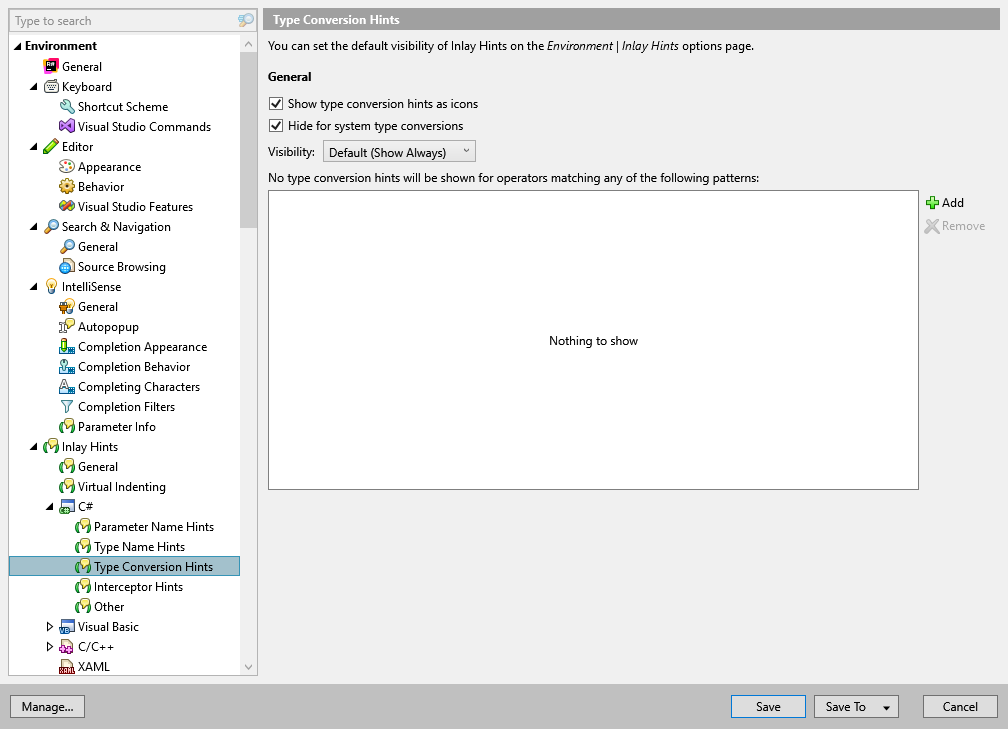Screen dimensions: 1008x729
Task: Collapse the Inlay Hints section
Action: pos(32,446)
